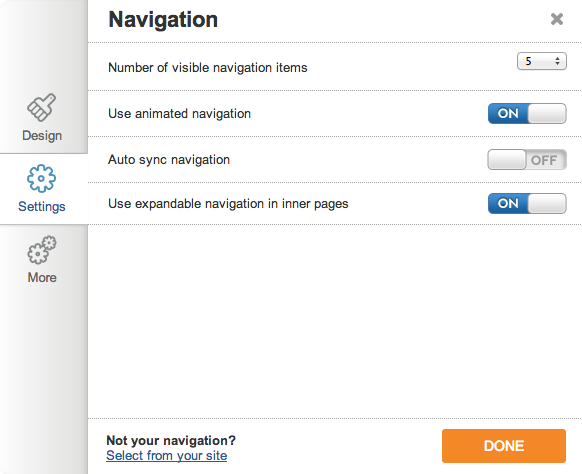582x474 pixels.
Task: Click the Design paintbrush icon
Action: pos(42,107)
